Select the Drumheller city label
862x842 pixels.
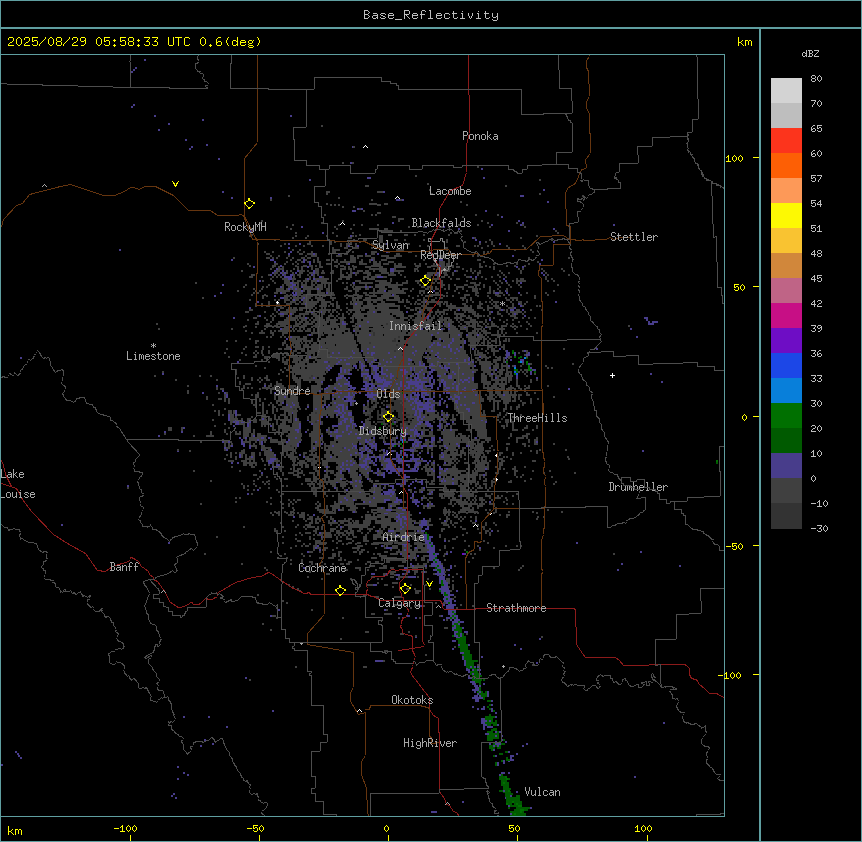[x=638, y=487]
